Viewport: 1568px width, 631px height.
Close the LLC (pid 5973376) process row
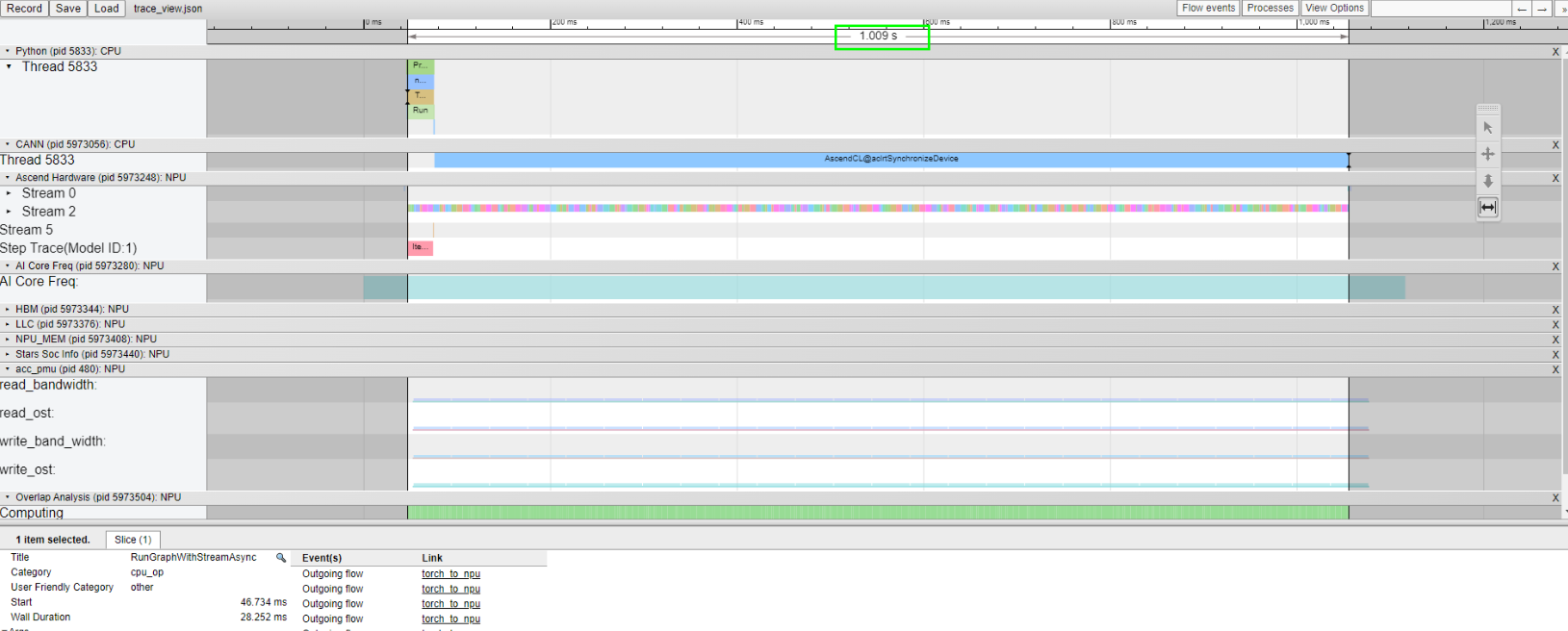(1555, 325)
